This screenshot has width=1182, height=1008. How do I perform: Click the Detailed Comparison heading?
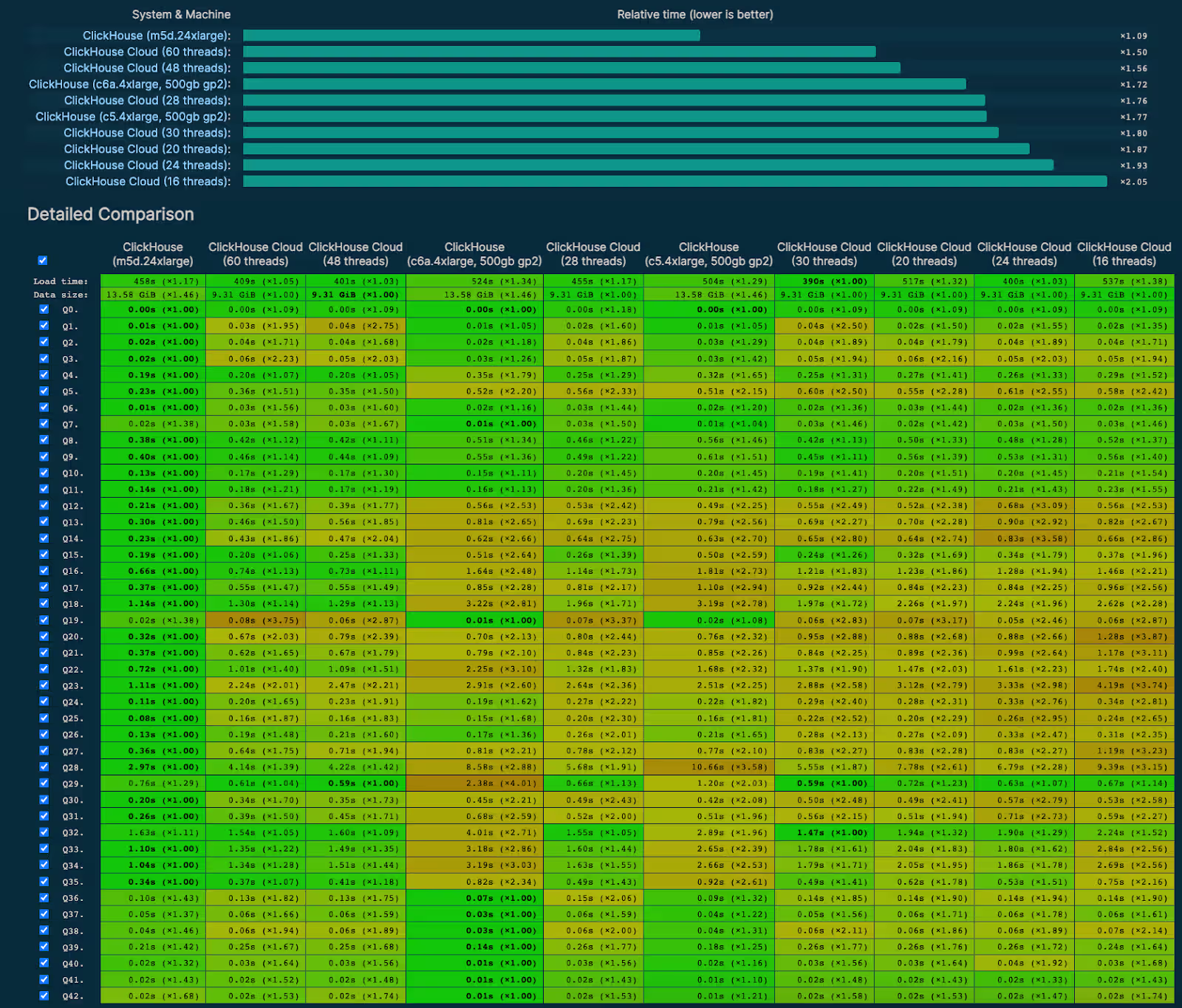tap(109, 214)
